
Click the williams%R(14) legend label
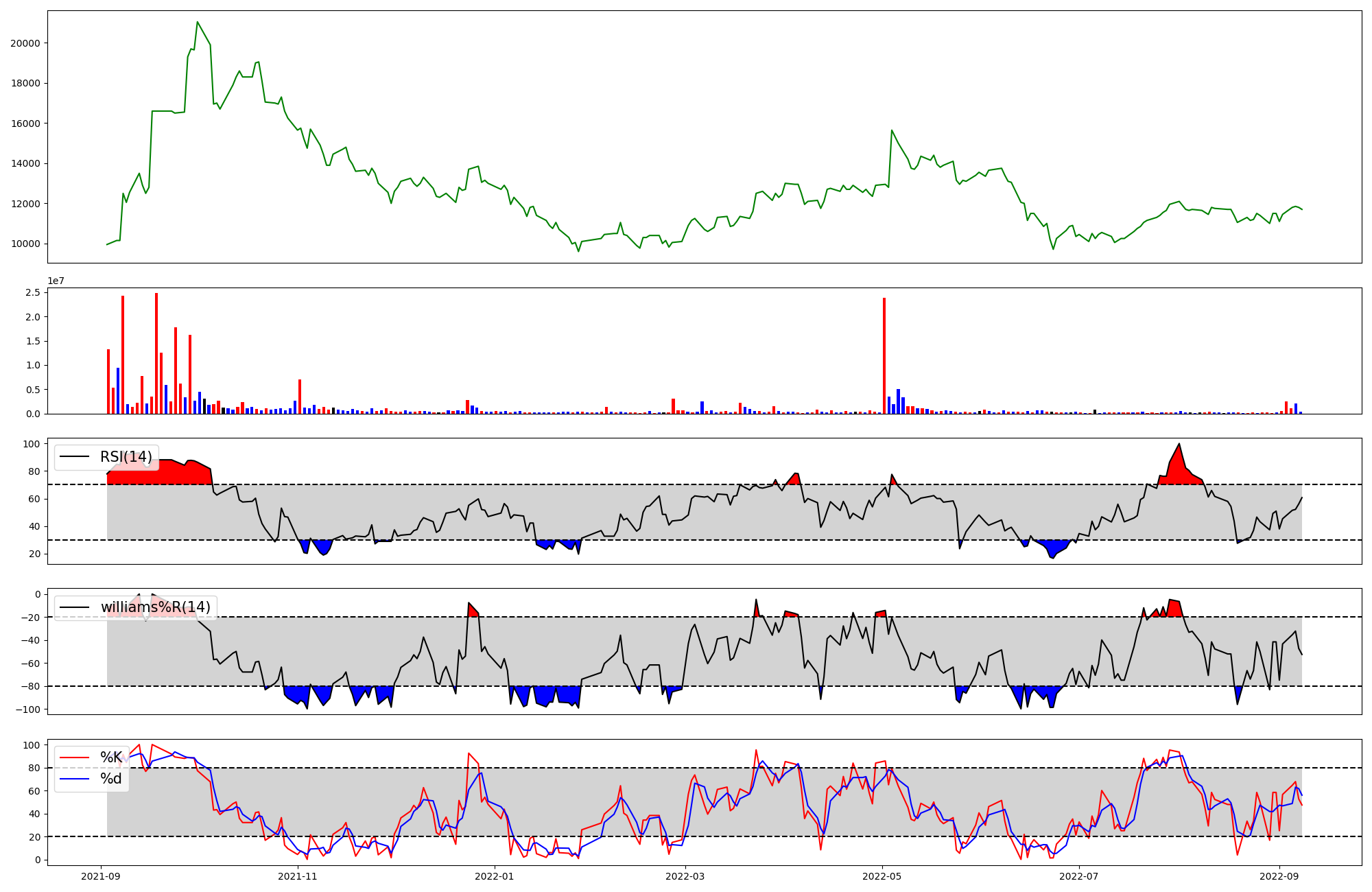click(155, 607)
